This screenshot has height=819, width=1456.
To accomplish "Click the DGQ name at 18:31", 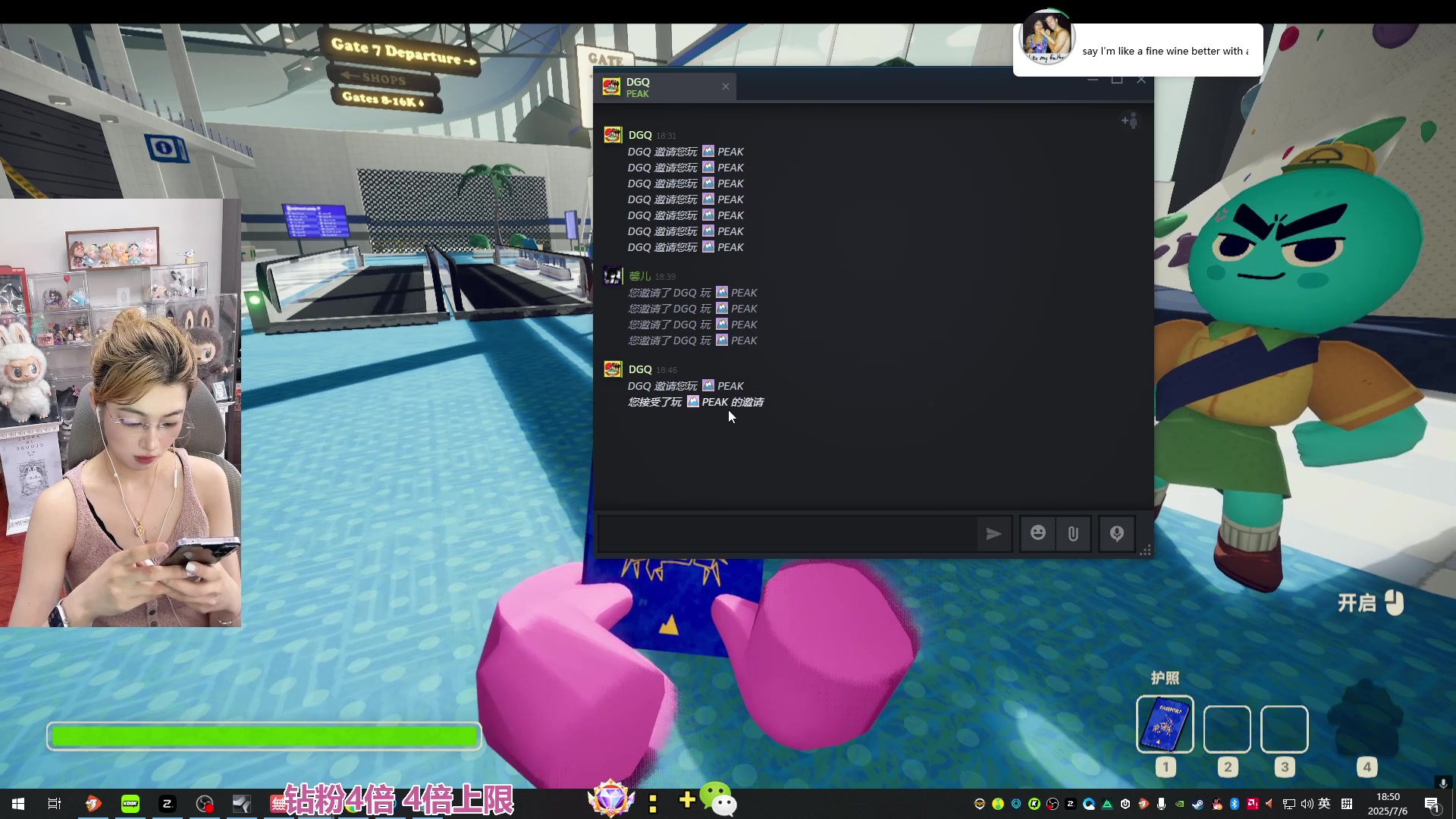I will pyautogui.click(x=640, y=135).
